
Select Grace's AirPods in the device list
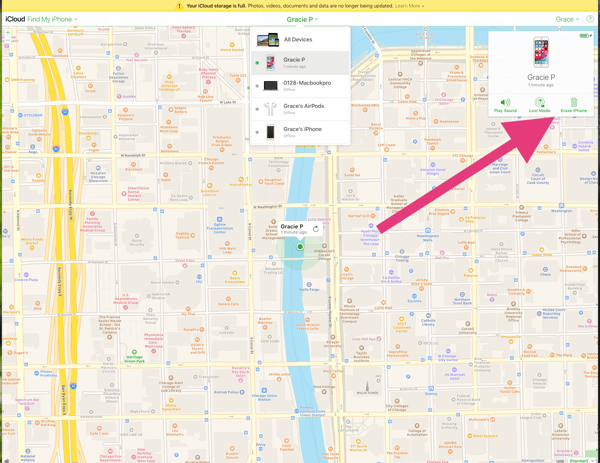[300, 109]
